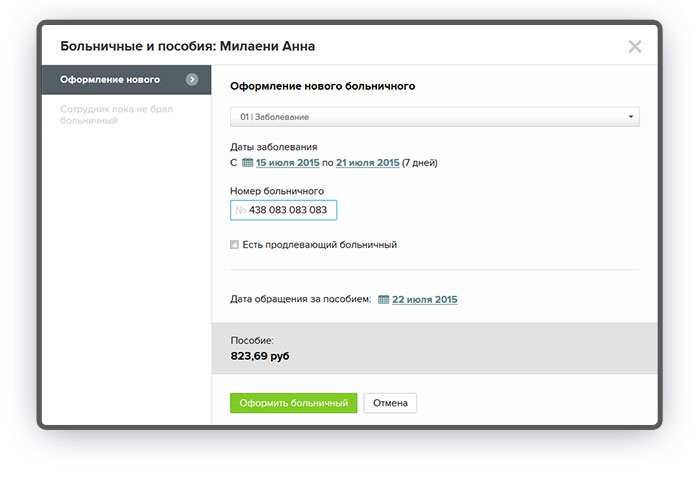Viewport: 697px width, 481px height.
Task: Enable the Есть продлевающий больничный checkbox
Action: (x=234, y=244)
